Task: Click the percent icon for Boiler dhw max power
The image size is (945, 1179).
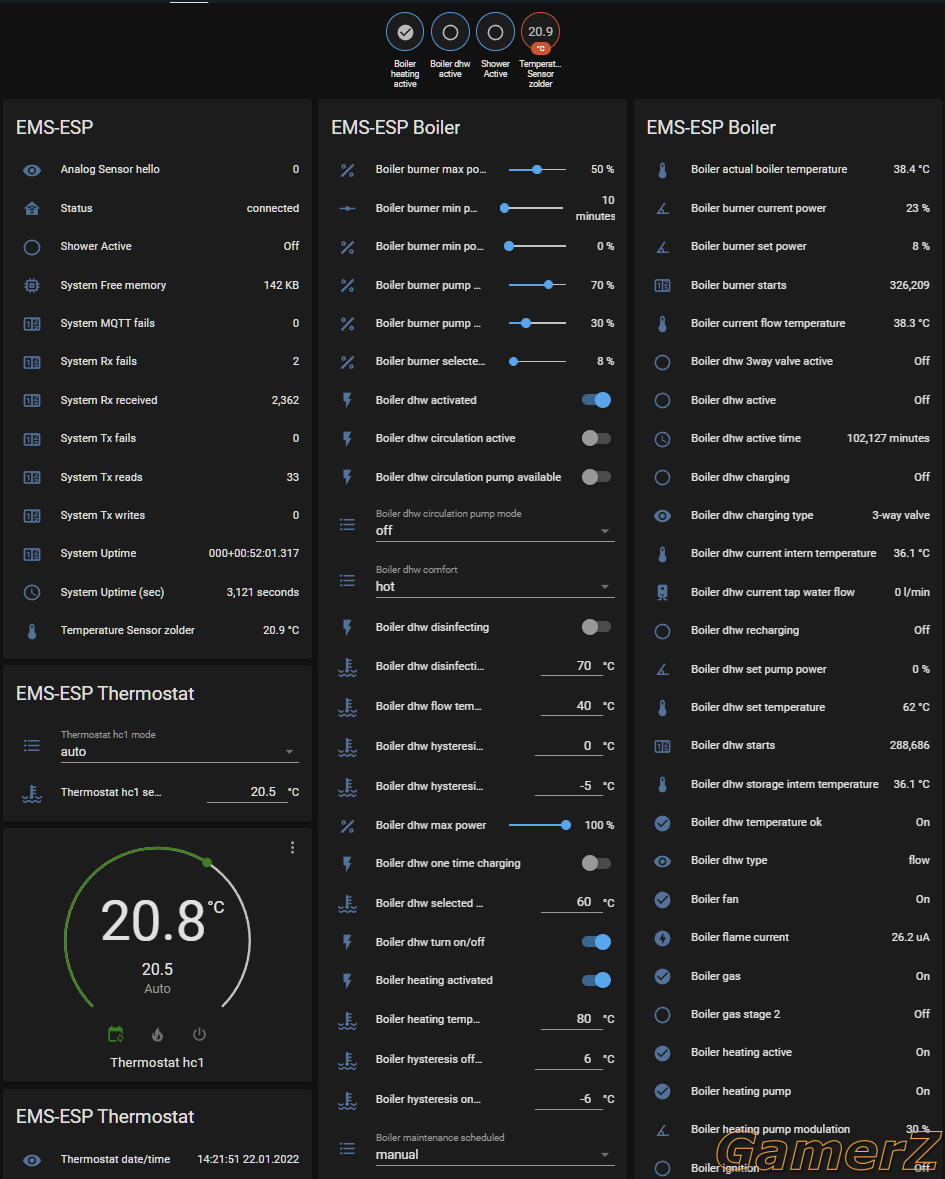Action: coord(347,826)
